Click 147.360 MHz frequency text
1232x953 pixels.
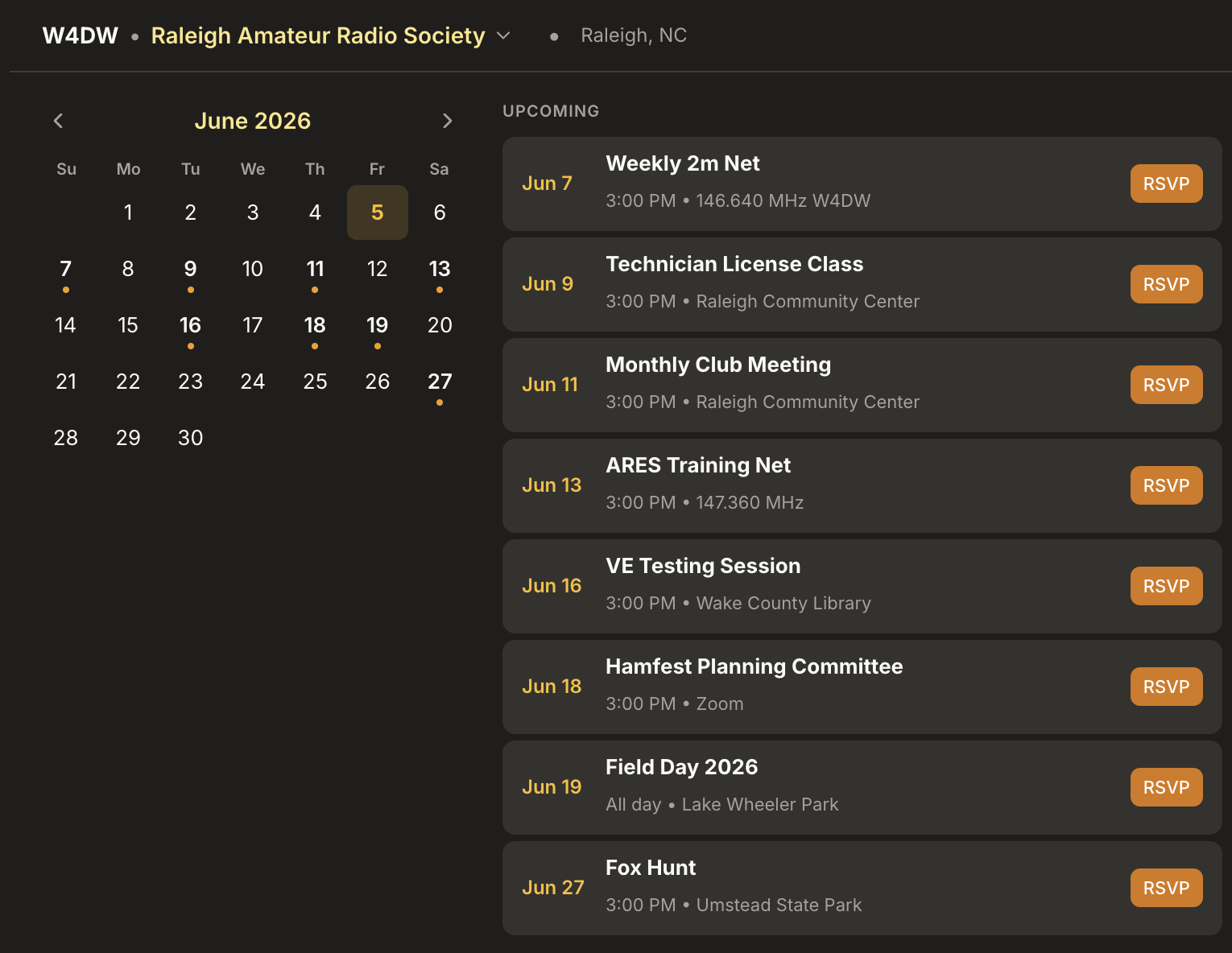[x=750, y=502]
